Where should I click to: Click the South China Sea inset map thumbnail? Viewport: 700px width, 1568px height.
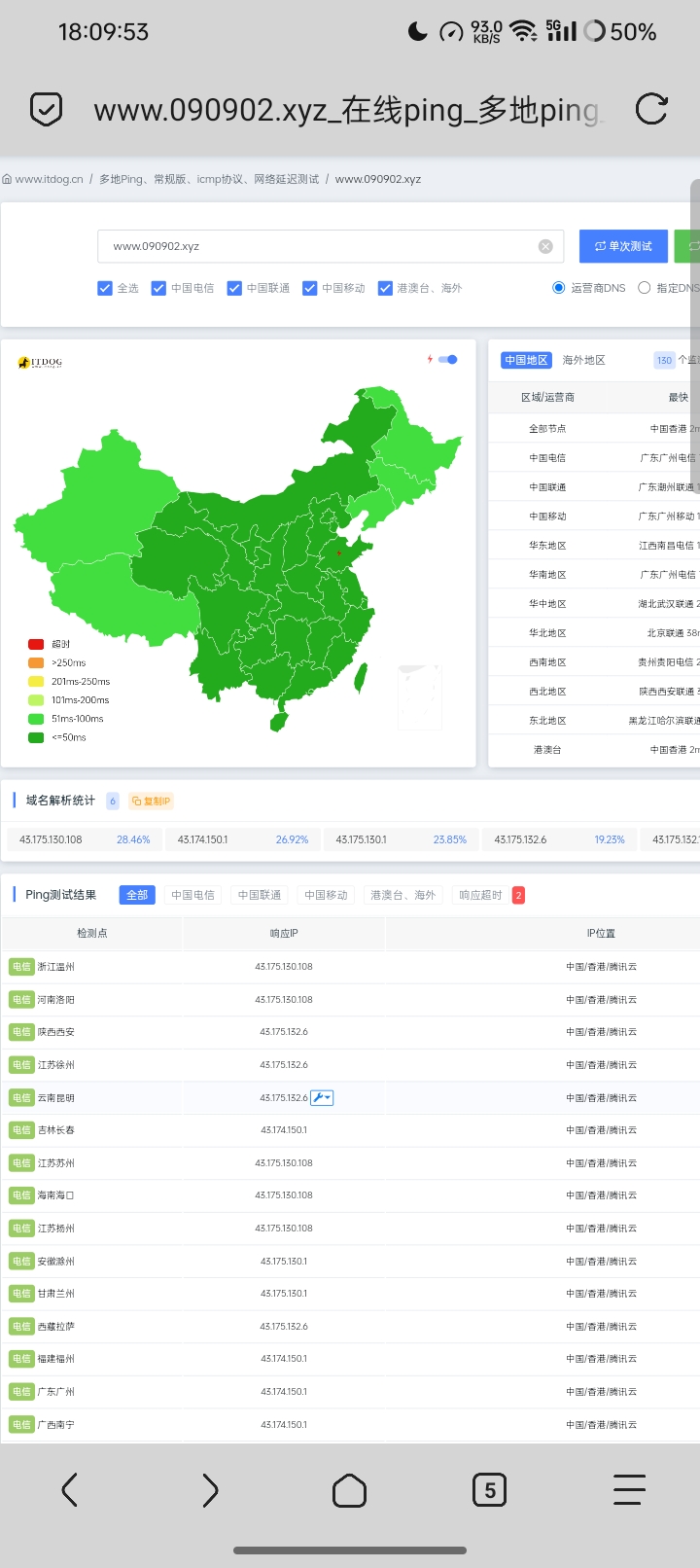[420, 696]
